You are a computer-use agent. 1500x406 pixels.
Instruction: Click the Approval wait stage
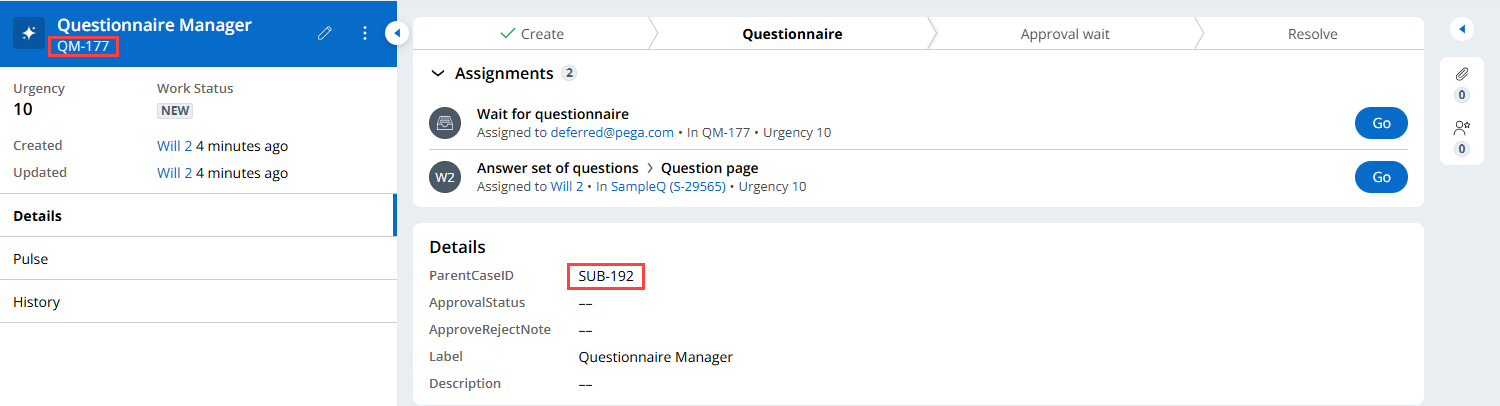pos(1064,34)
